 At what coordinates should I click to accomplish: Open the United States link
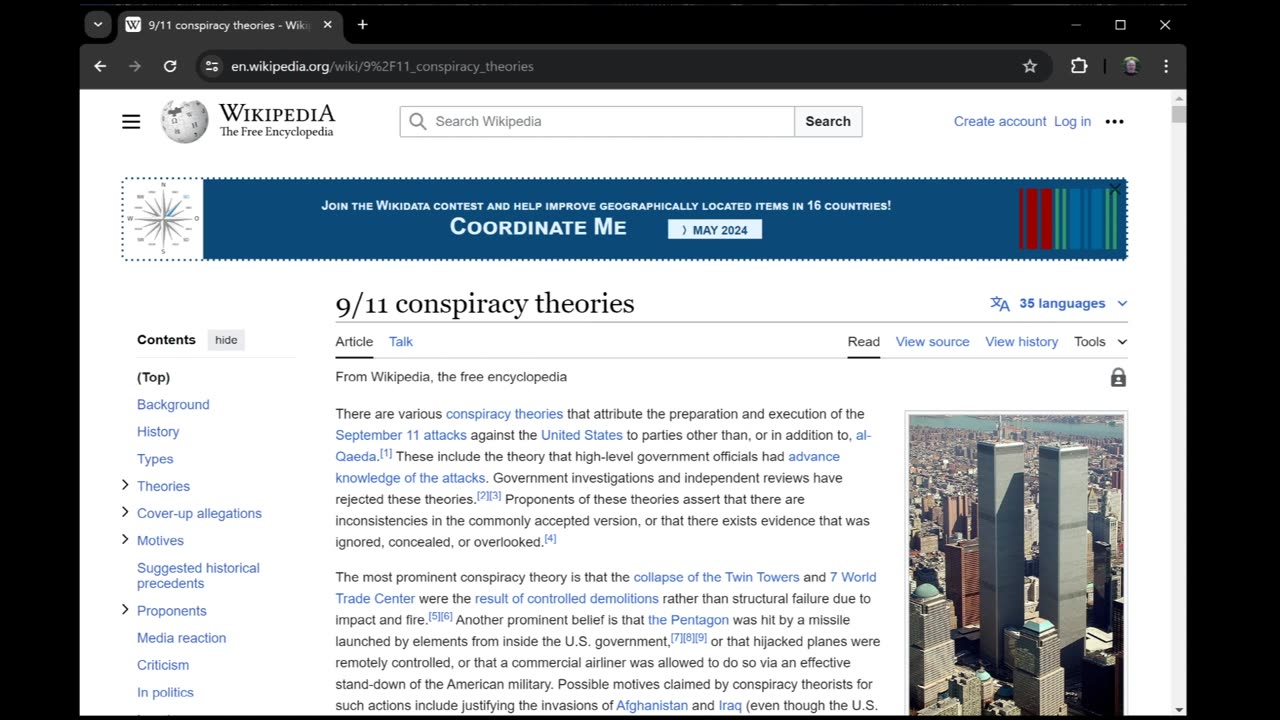pos(582,435)
